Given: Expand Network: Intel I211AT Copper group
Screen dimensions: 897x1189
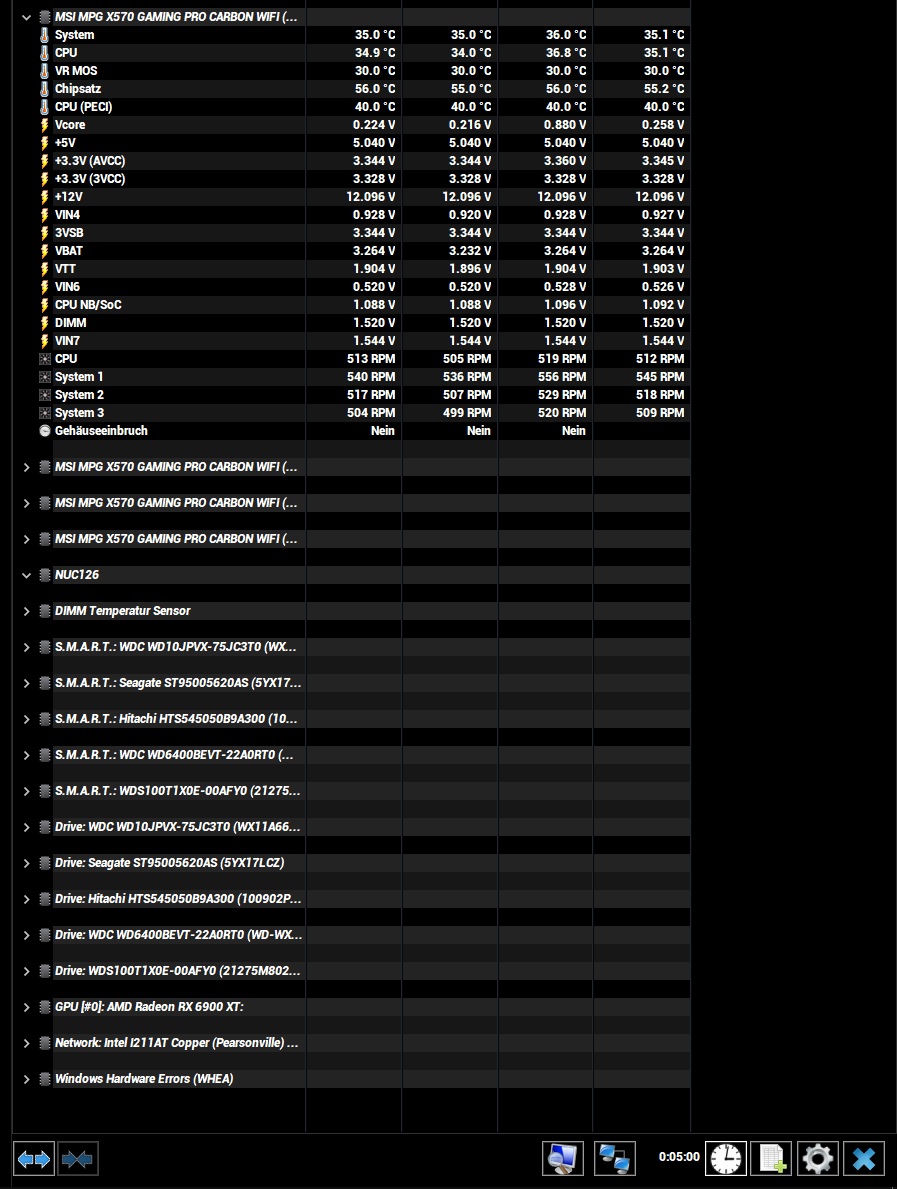Looking at the screenshot, I should 27,1043.
